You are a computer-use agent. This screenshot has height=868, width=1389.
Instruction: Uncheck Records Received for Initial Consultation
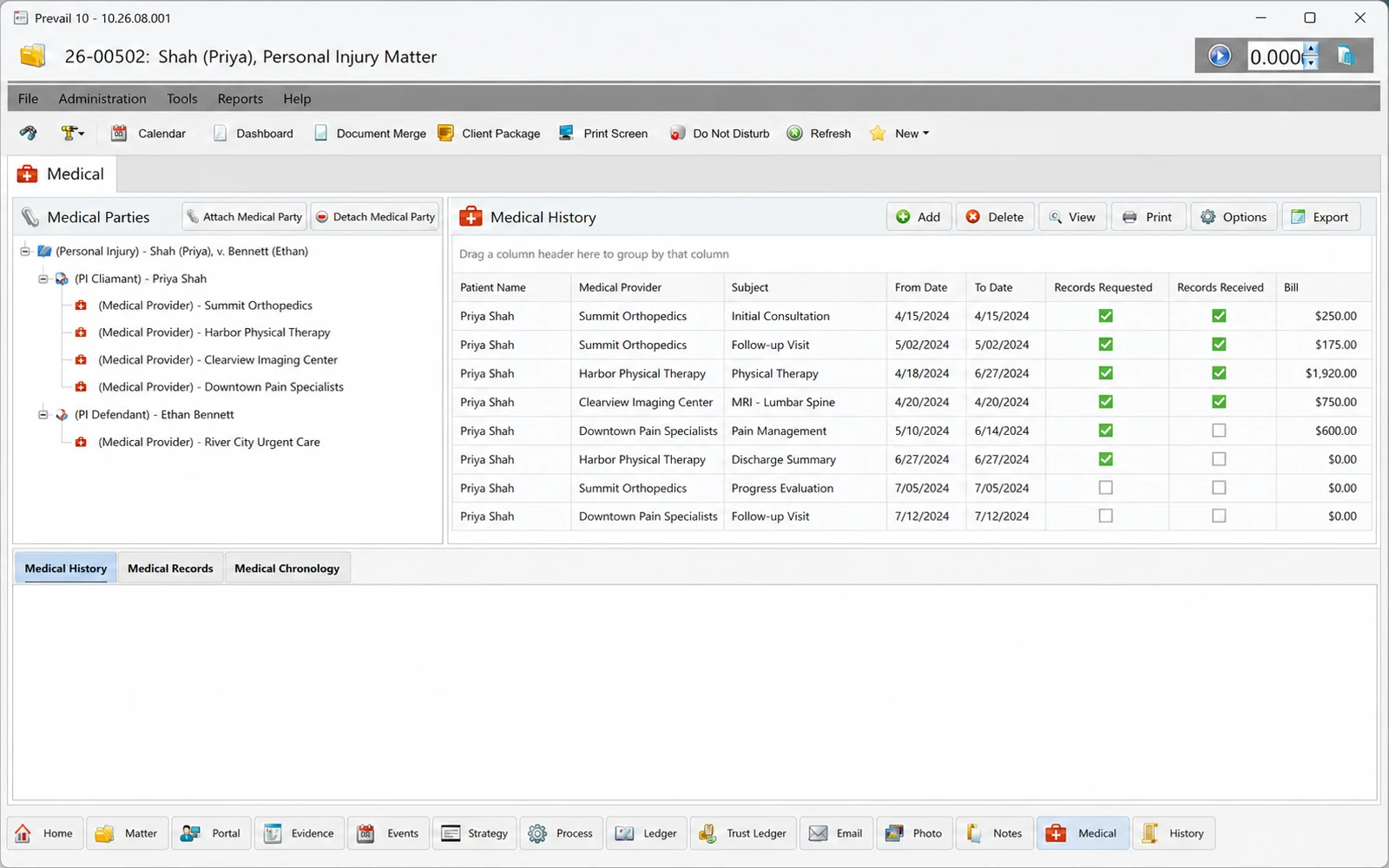pos(1219,316)
